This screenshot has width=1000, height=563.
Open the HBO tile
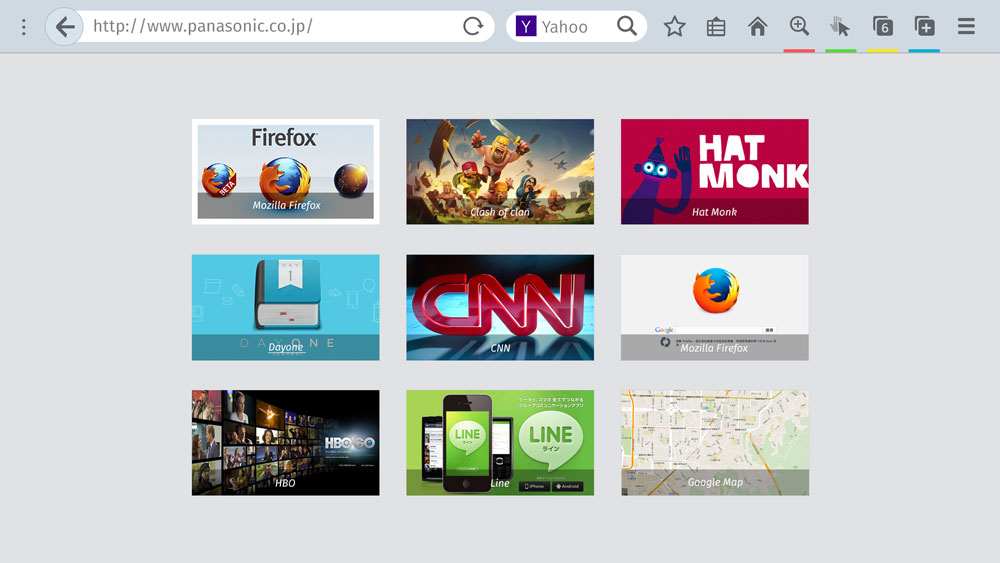coord(285,442)
